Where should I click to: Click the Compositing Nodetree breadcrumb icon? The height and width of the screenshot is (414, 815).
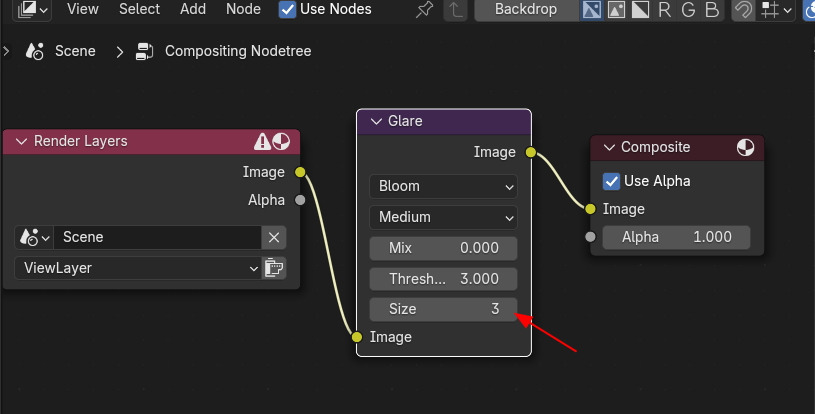(x=144, y=51)
